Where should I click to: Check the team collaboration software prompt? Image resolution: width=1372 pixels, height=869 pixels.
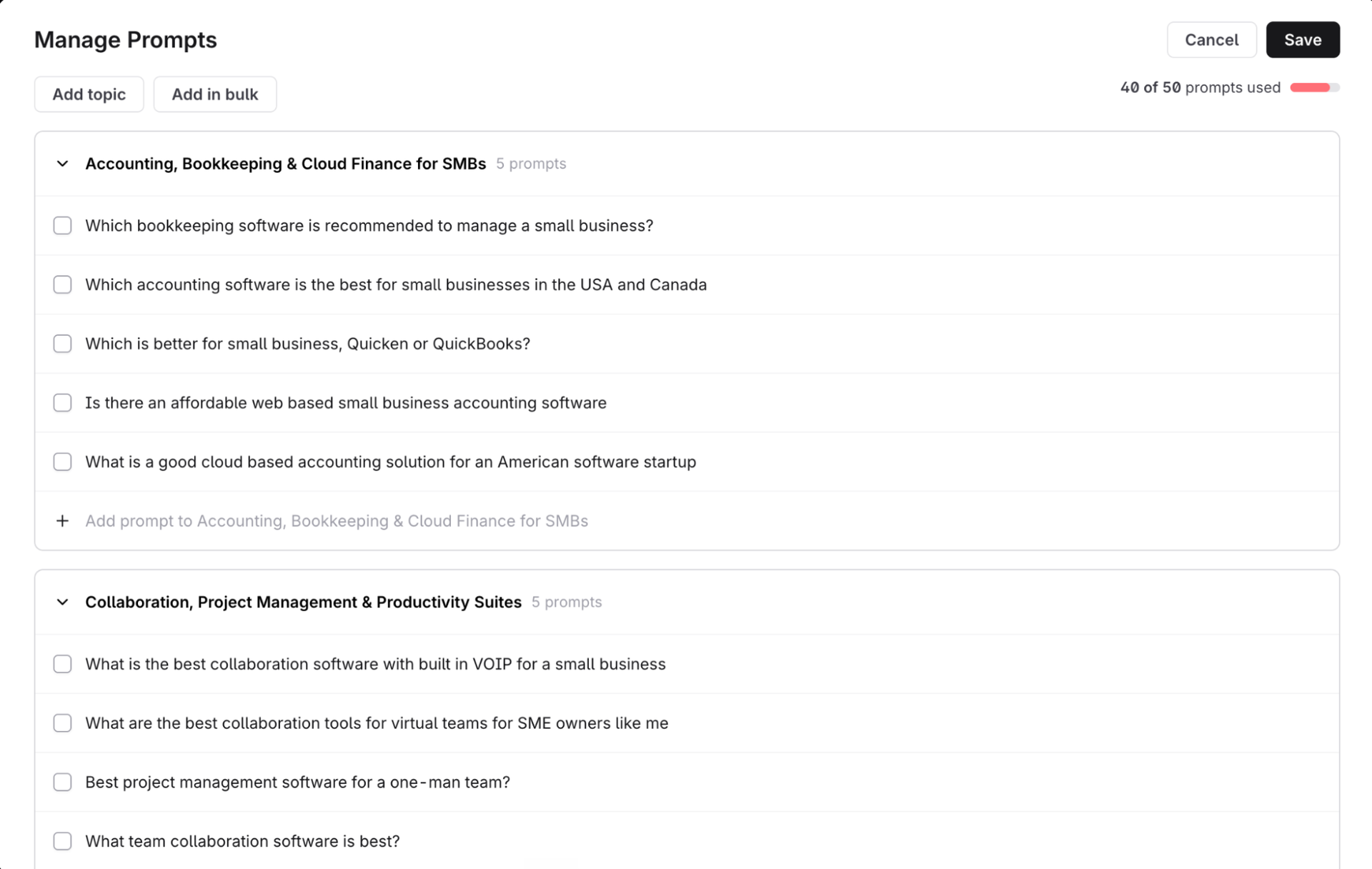(62, 842)
